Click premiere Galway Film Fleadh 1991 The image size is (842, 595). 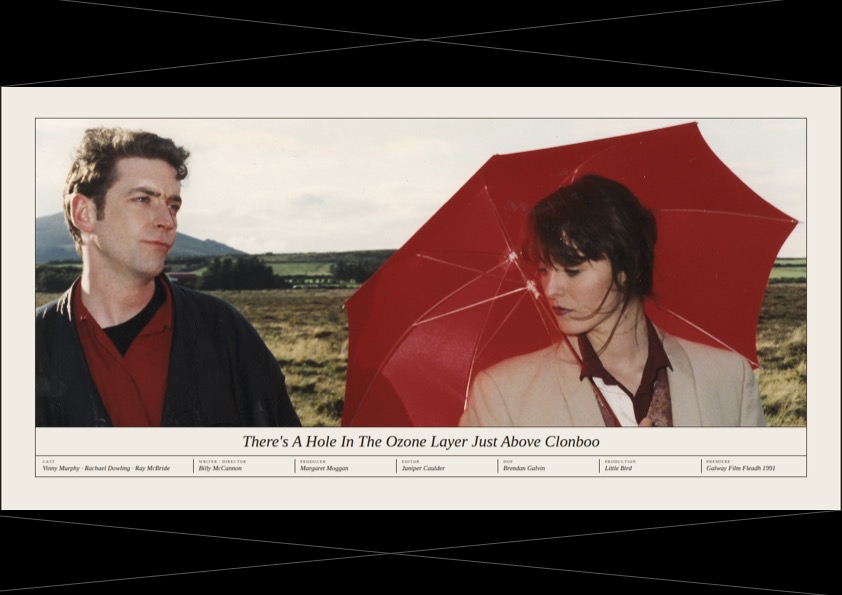tap(740, 468)
